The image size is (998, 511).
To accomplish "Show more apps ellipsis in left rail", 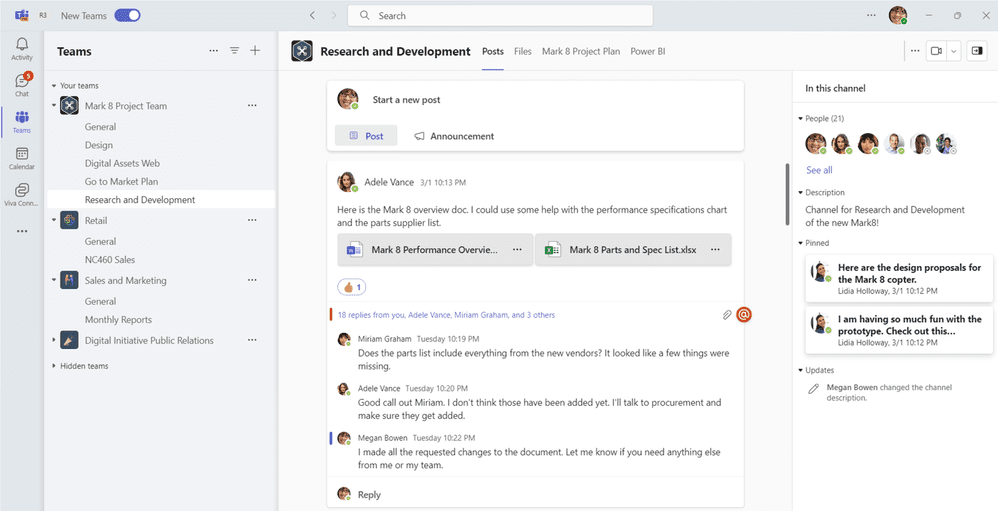I will click(22, 231).
